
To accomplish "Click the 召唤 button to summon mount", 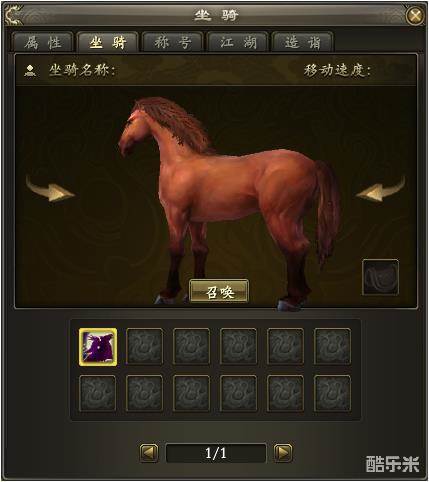I will tap(219, 291).
